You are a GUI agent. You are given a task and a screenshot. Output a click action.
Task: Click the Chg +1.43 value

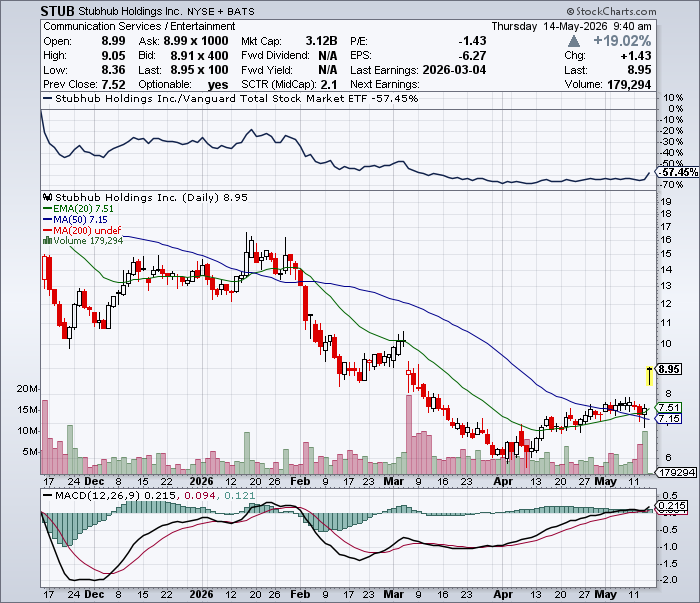tap(636, 56)
